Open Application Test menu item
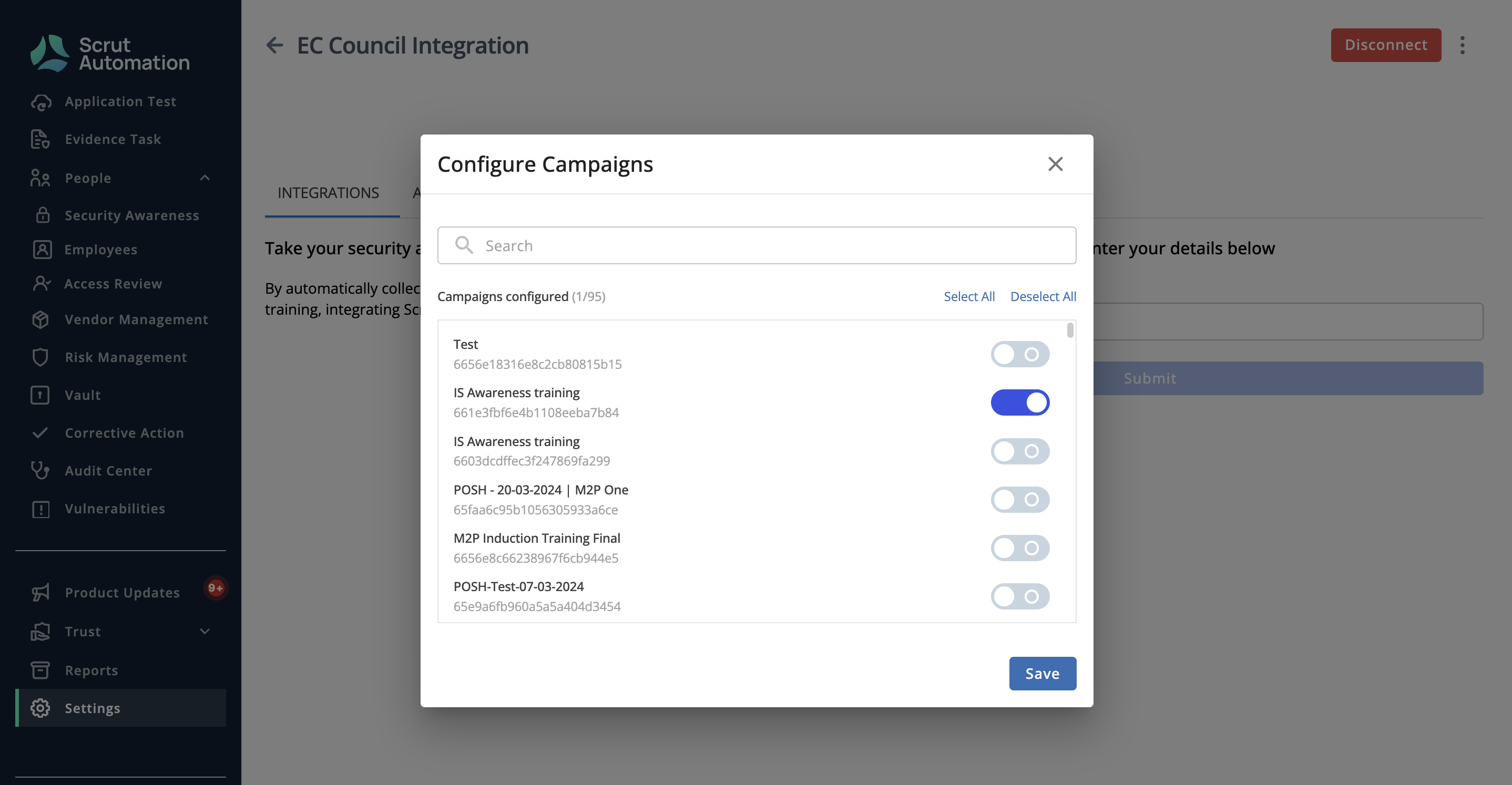The width and height of the screenshot is (1512, 785). [x=120, y=102]
